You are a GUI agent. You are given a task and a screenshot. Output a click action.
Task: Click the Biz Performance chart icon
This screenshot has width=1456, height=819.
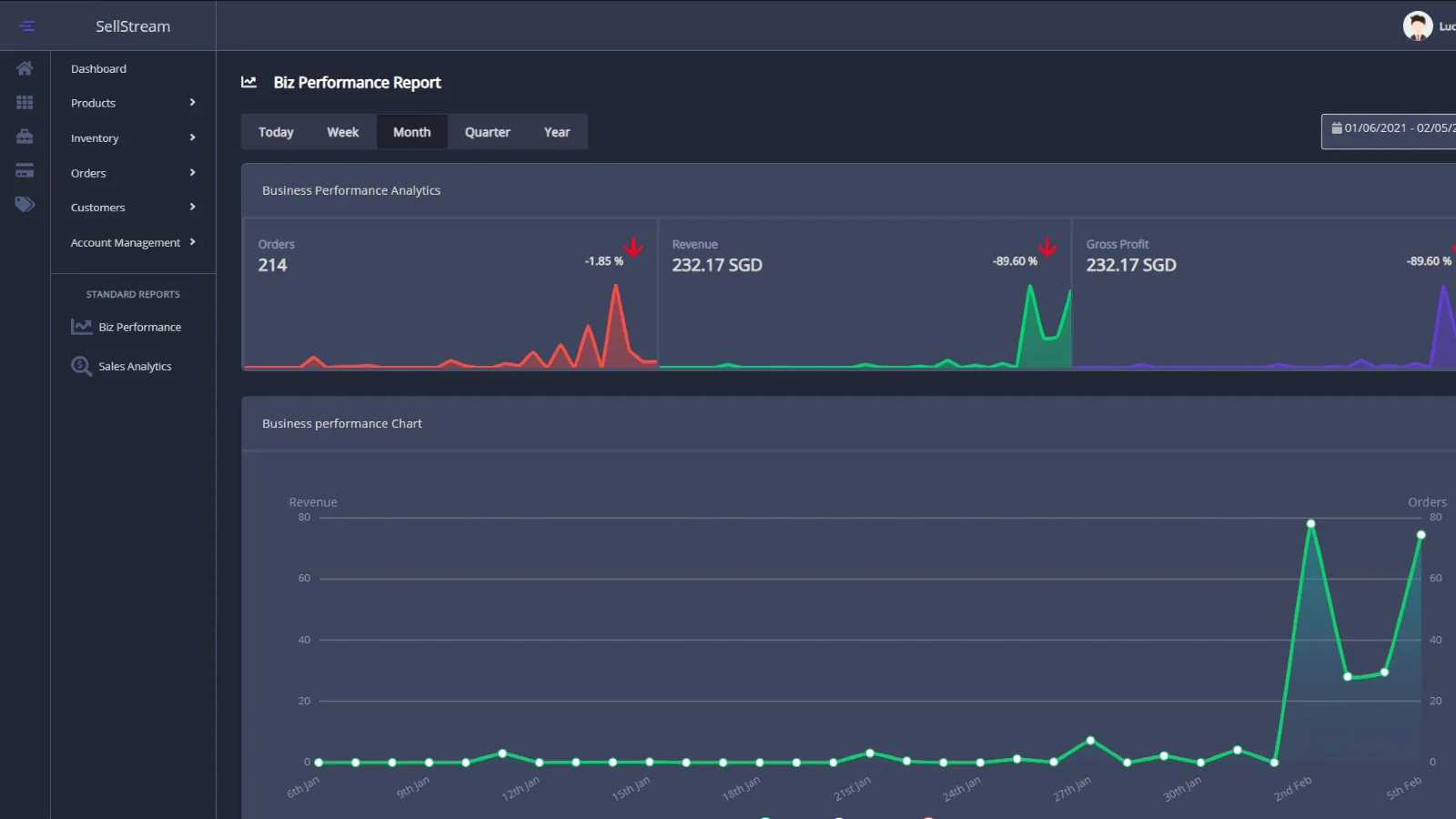tap(82, 327)
